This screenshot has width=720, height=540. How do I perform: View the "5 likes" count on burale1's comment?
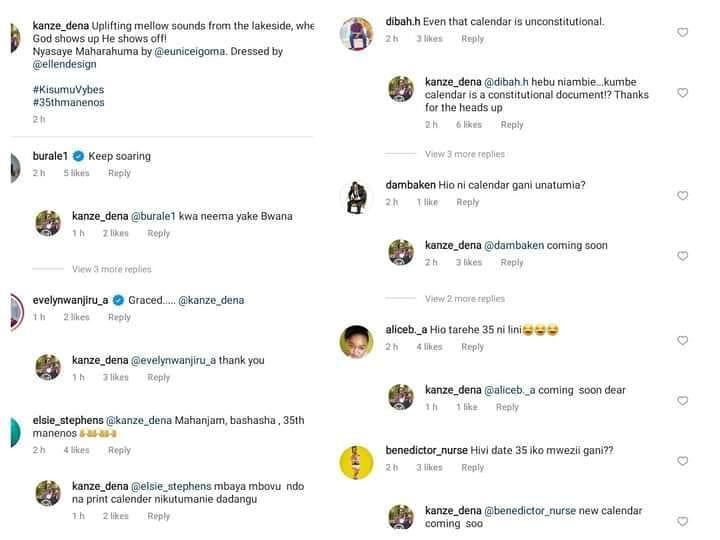pos(76,173)
